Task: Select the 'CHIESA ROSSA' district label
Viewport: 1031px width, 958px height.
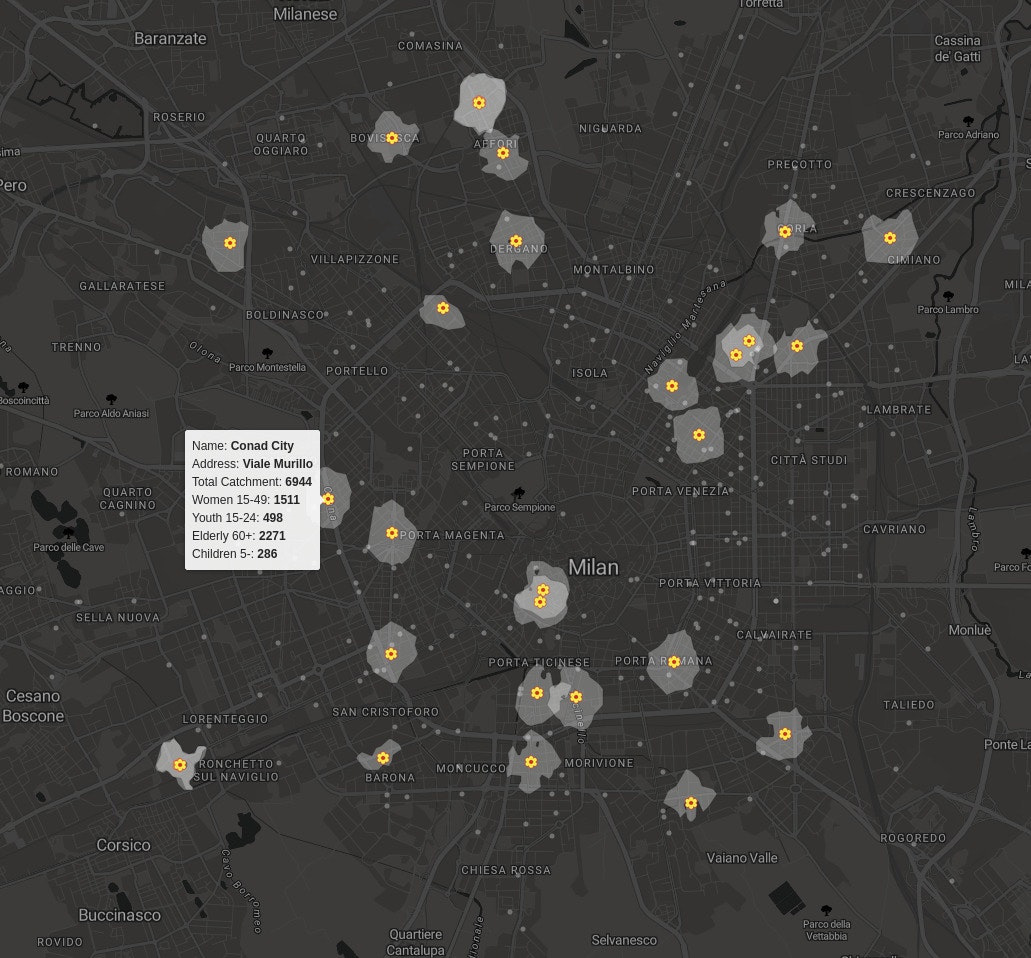Action: 506,871
